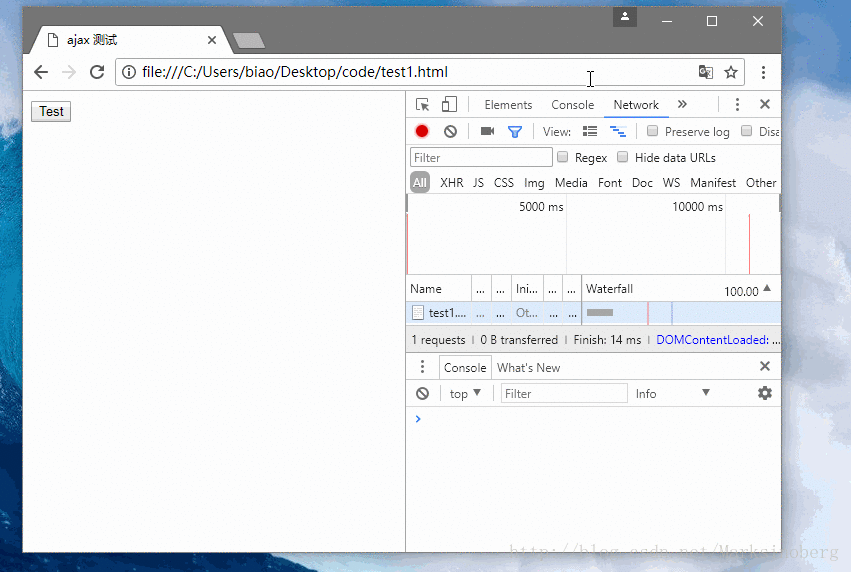Open console settings gear
The width and height of the screenshot is (851, 572).
point(765,393)
